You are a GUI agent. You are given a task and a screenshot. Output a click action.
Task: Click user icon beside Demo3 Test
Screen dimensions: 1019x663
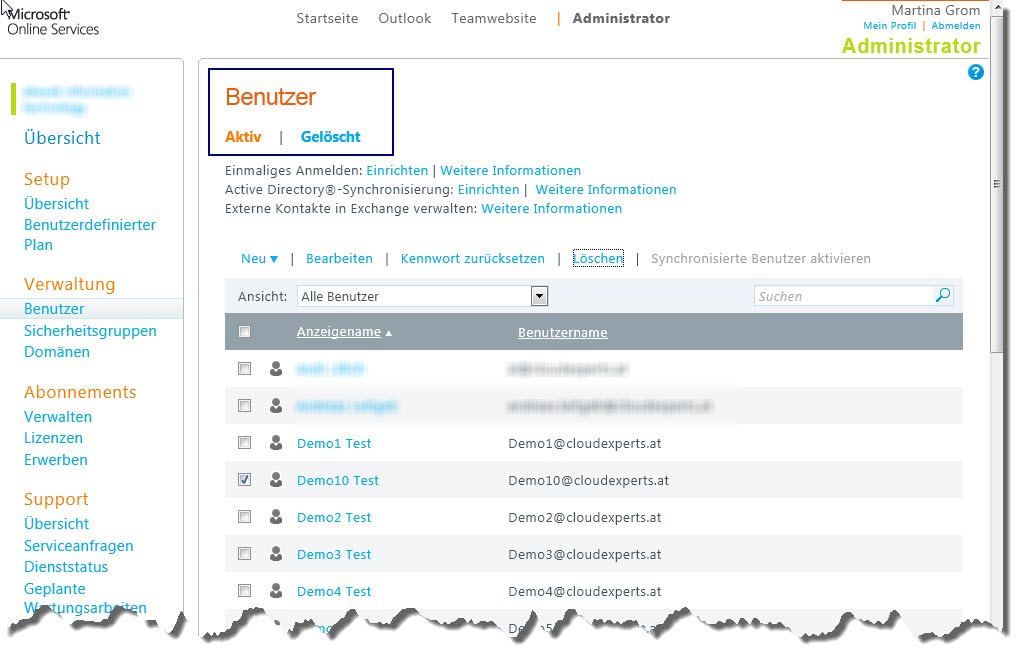(x=276, y=554)
